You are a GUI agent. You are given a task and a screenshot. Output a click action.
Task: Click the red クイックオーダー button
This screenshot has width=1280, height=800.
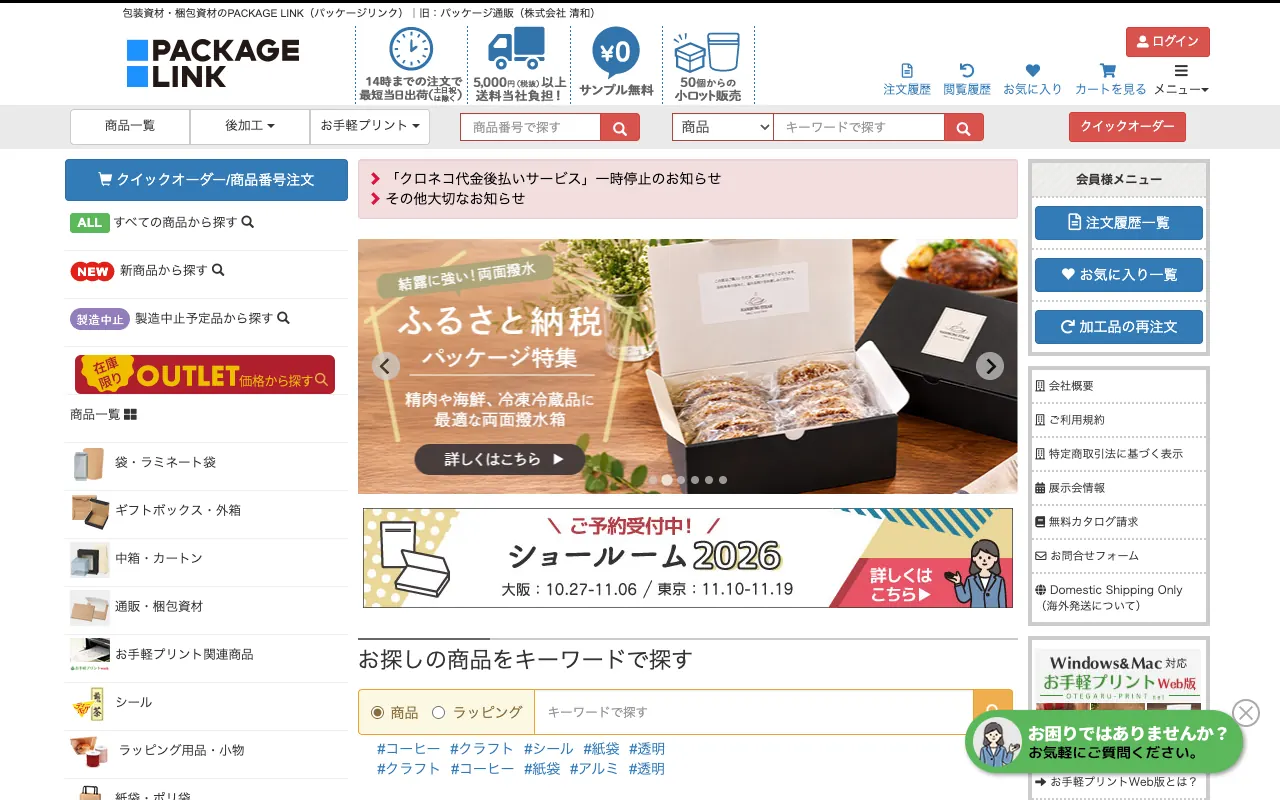1127,127
